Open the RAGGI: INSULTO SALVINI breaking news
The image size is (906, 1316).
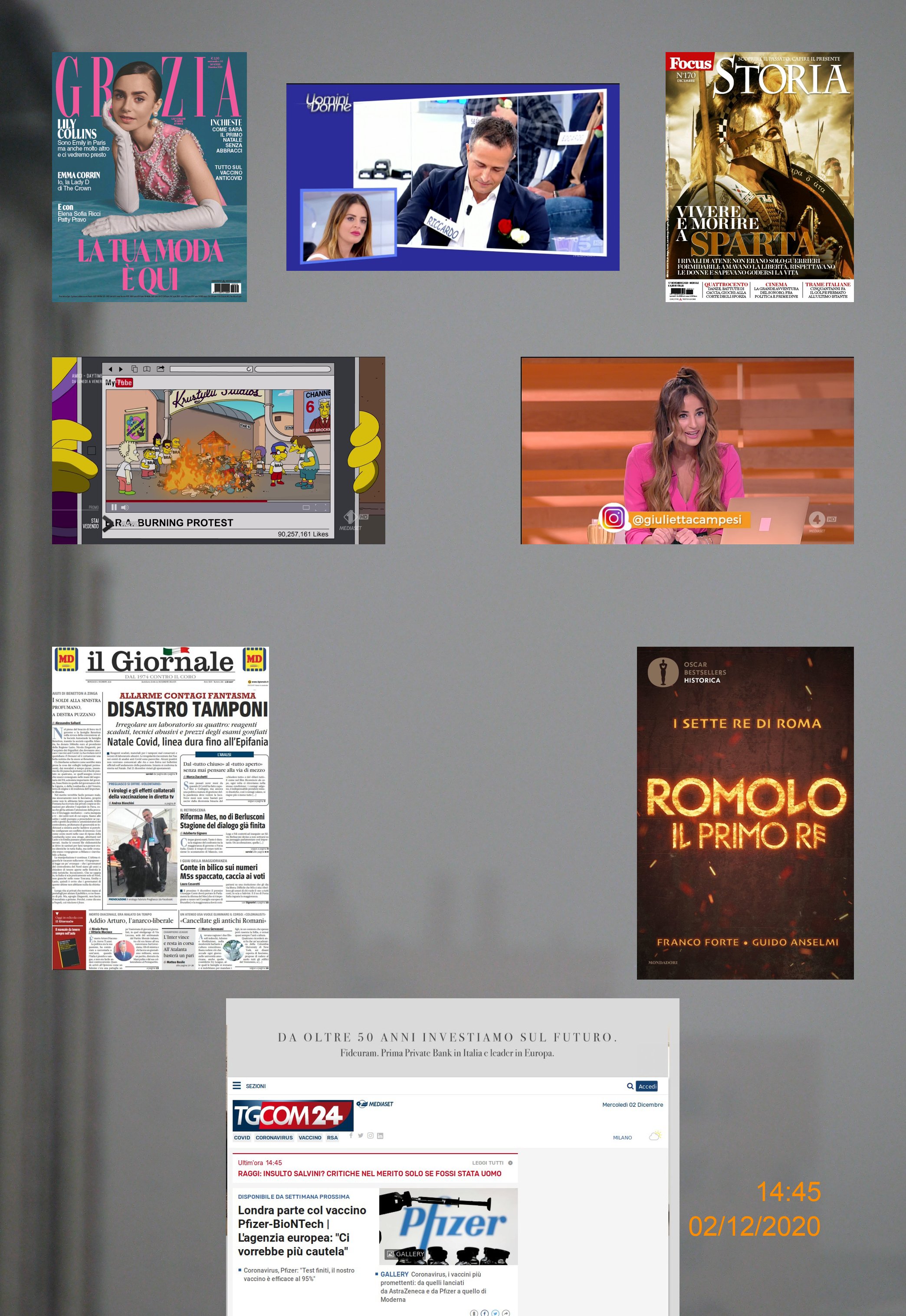coord(369,1174)
